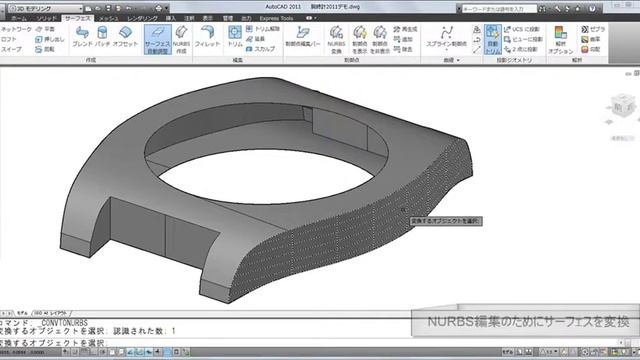The height and width of the screenshot is (360, 640).
Task: Toggle NURBS 作成 mode button
Action: click(181, 39)
